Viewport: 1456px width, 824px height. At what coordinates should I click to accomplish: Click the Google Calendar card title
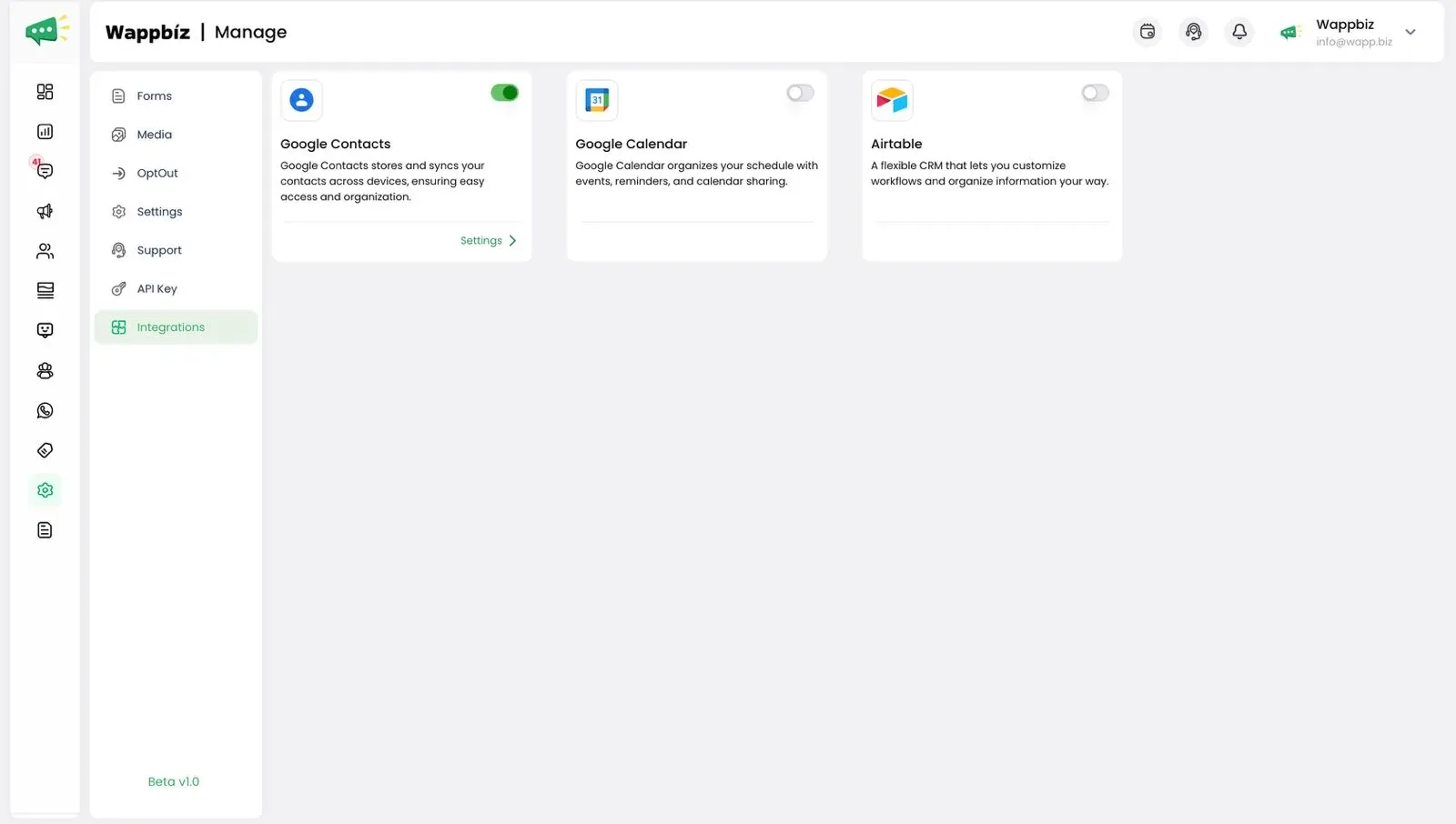click(x=632, y=144)
